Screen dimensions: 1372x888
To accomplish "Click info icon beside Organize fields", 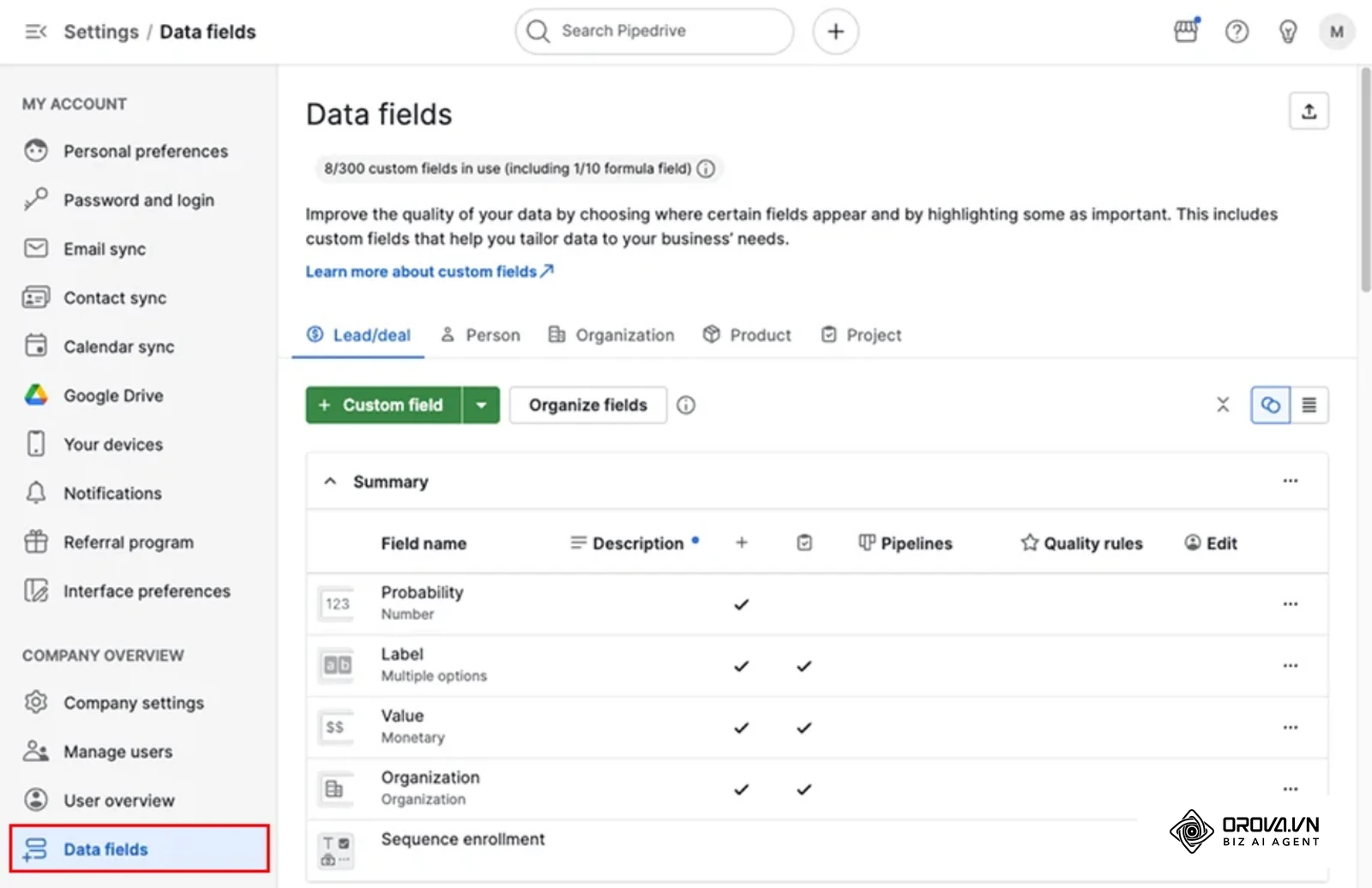I will [x=686, y=405].
